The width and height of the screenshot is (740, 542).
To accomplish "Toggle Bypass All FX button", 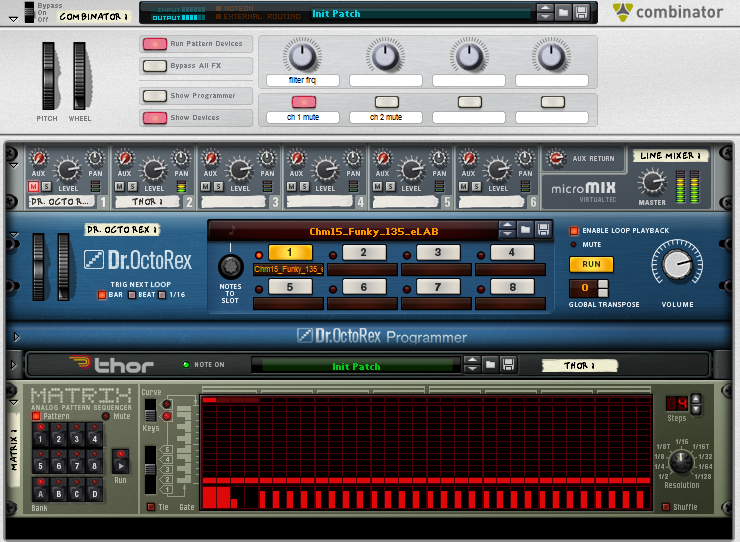I will click(x=155, y=66).
